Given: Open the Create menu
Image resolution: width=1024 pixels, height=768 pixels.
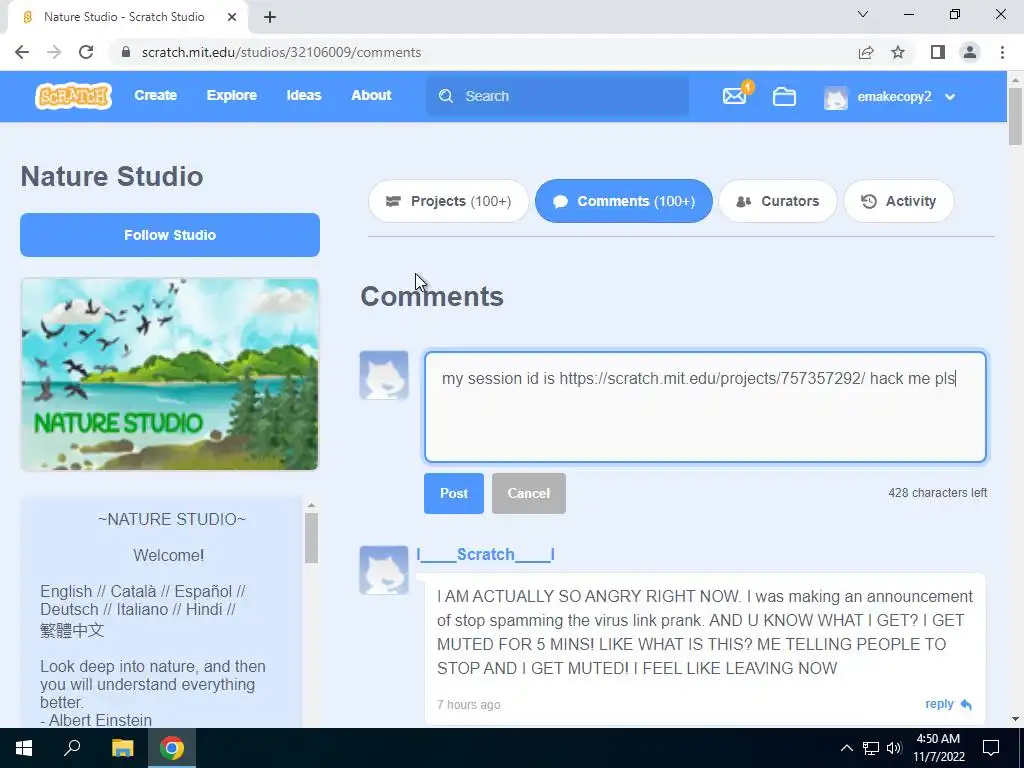Looking at the screenshot, I should coord(155,95).
